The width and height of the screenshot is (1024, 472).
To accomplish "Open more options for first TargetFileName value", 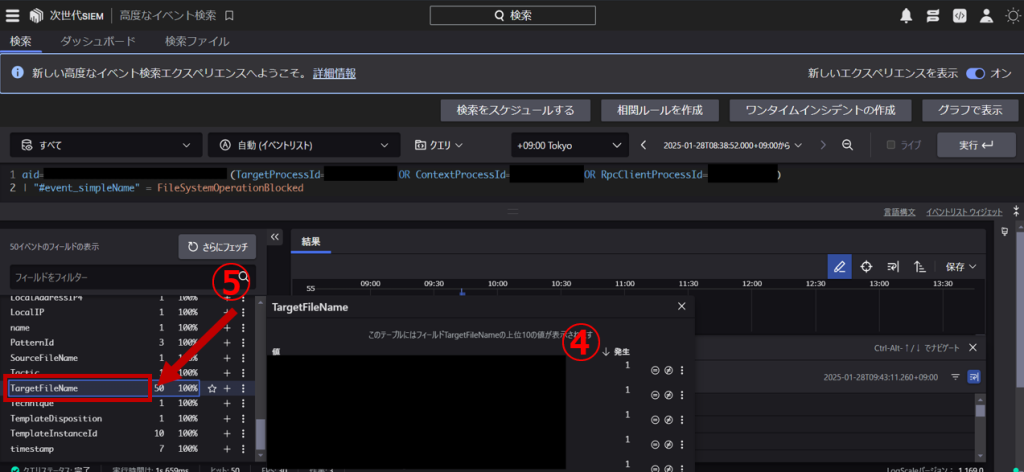I will coord(682,370).
